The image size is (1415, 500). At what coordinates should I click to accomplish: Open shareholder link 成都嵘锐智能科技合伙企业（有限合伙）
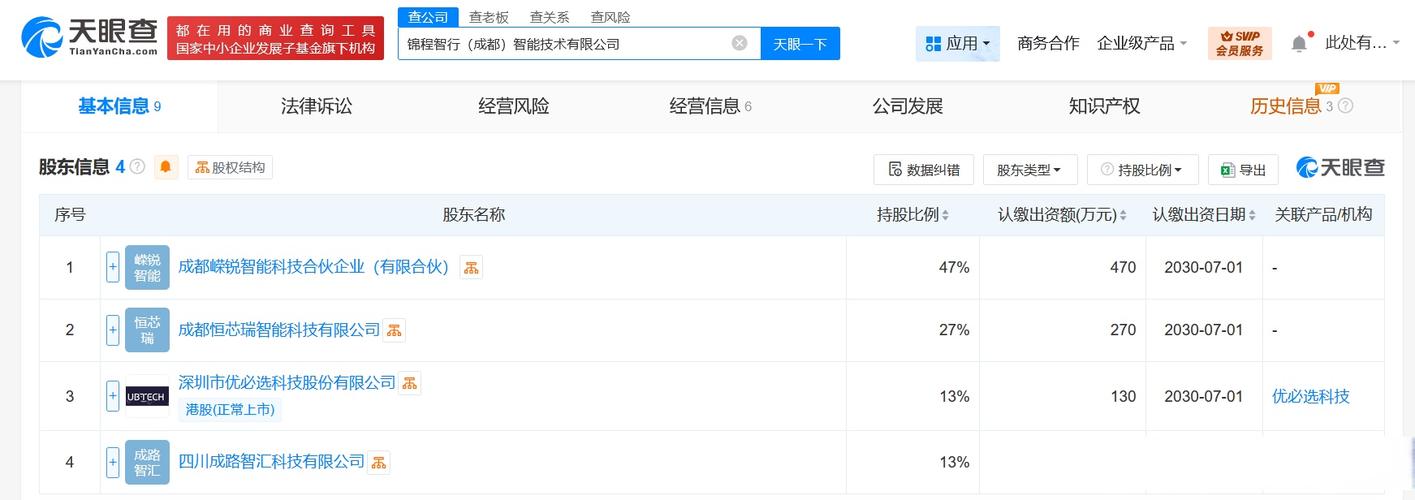tap(314, 267)
